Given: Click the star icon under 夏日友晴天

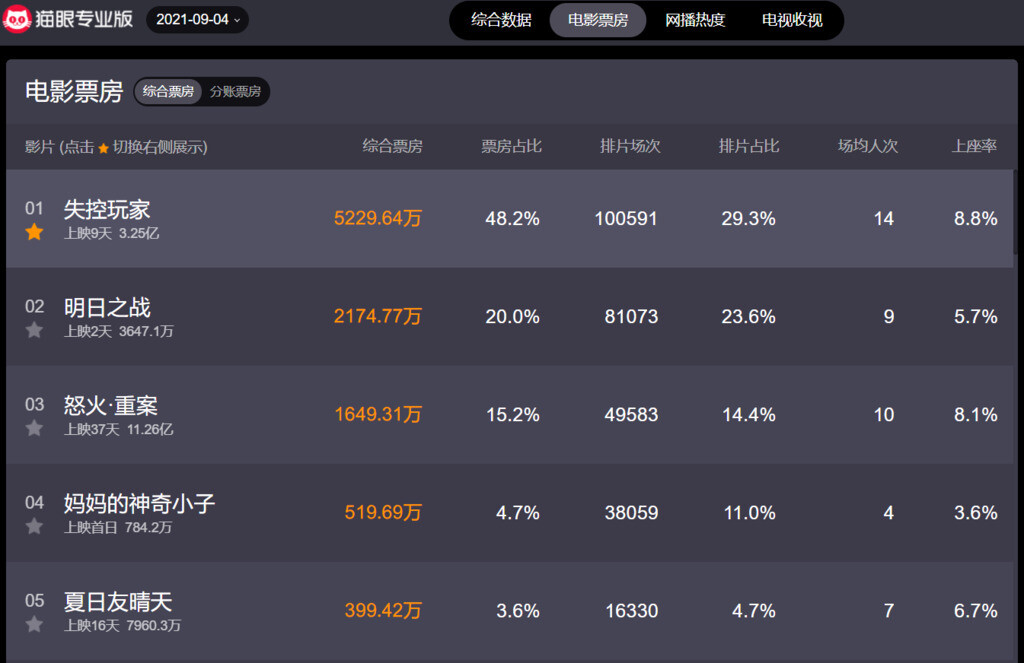Looking at the screenshot, I should point(34,624).
